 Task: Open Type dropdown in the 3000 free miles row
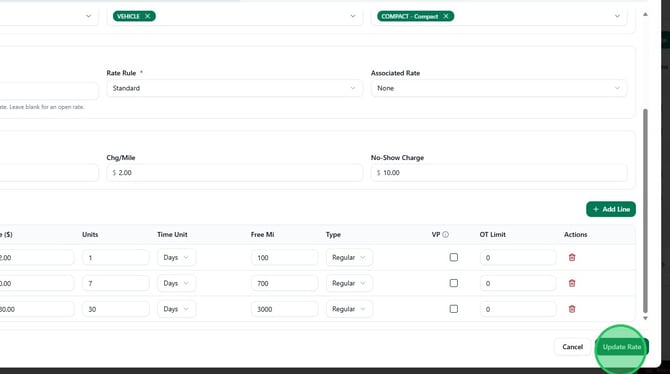pos(349,309)
